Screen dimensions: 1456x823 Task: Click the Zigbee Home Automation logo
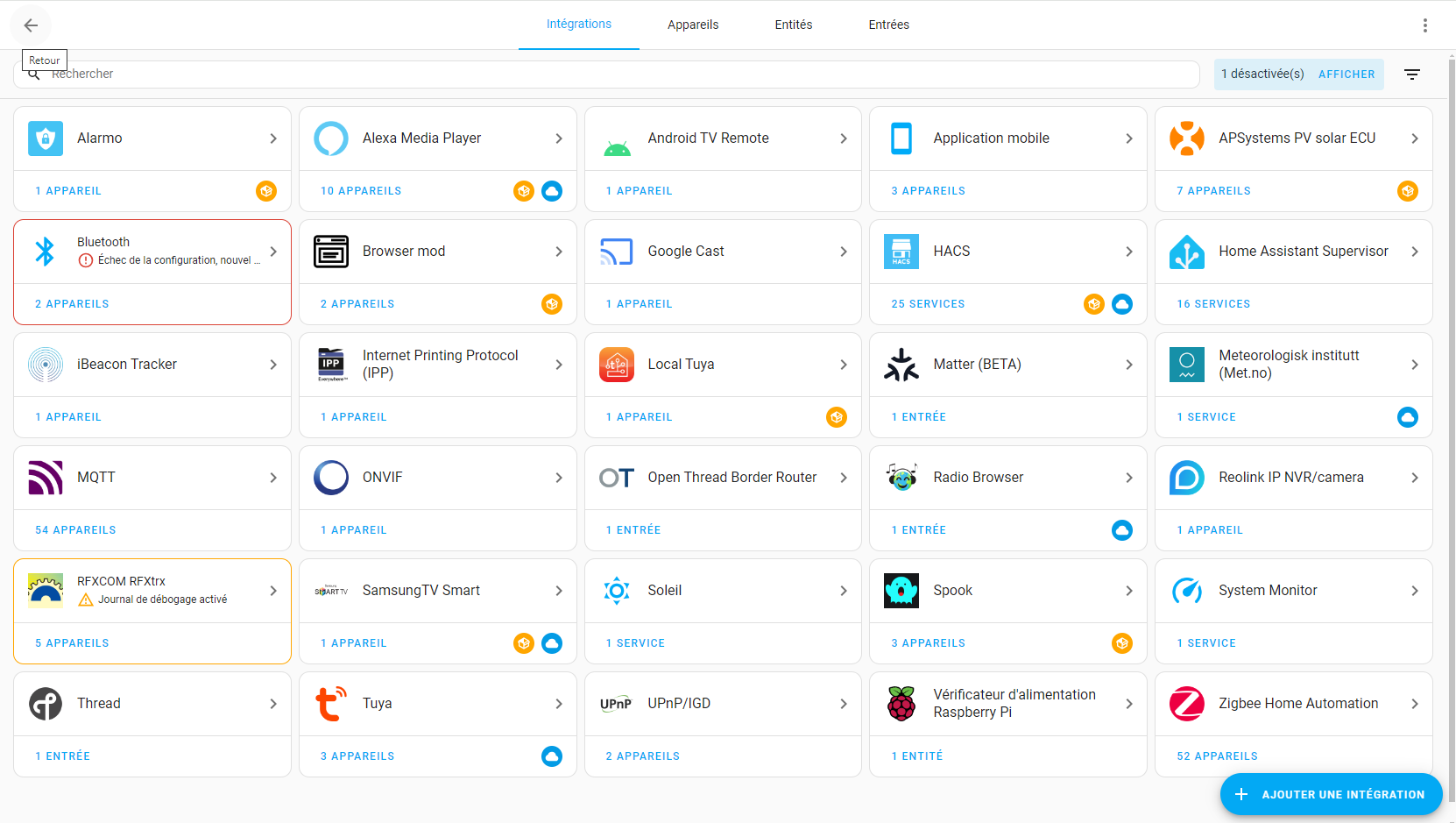[x=1186, y=704]
